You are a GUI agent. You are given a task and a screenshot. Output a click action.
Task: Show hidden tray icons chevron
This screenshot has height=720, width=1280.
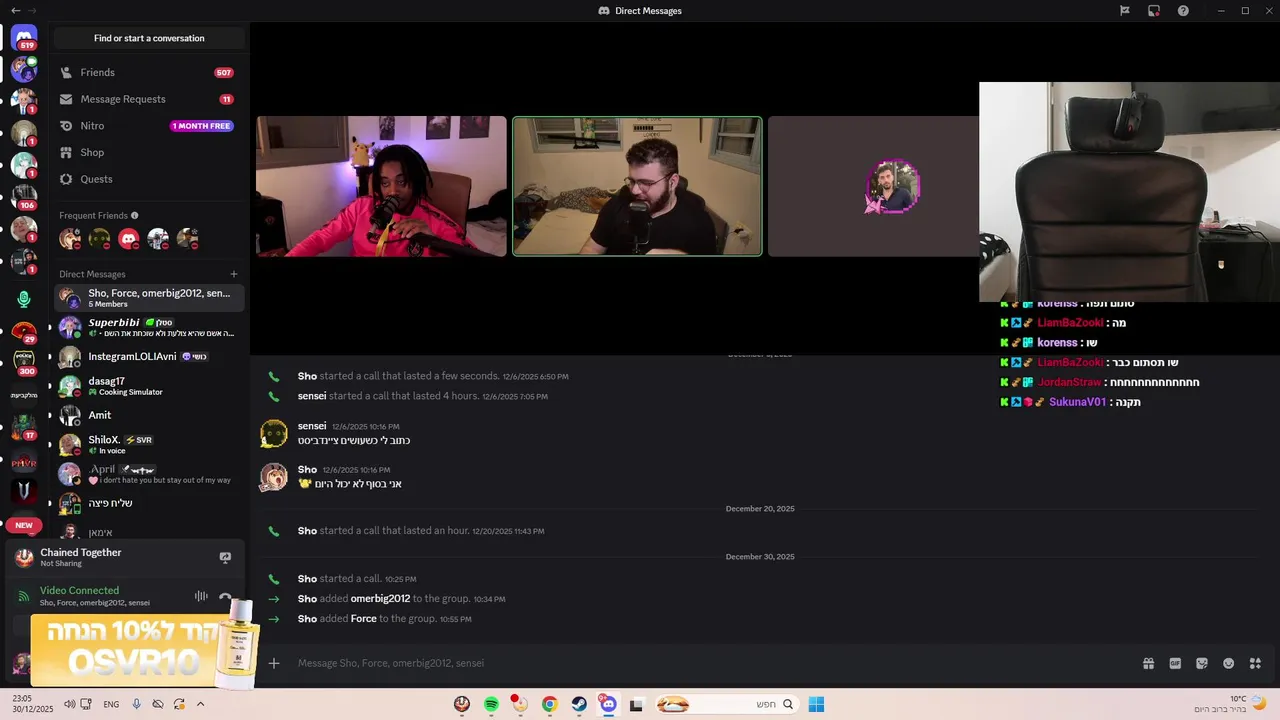coord(200,704)
